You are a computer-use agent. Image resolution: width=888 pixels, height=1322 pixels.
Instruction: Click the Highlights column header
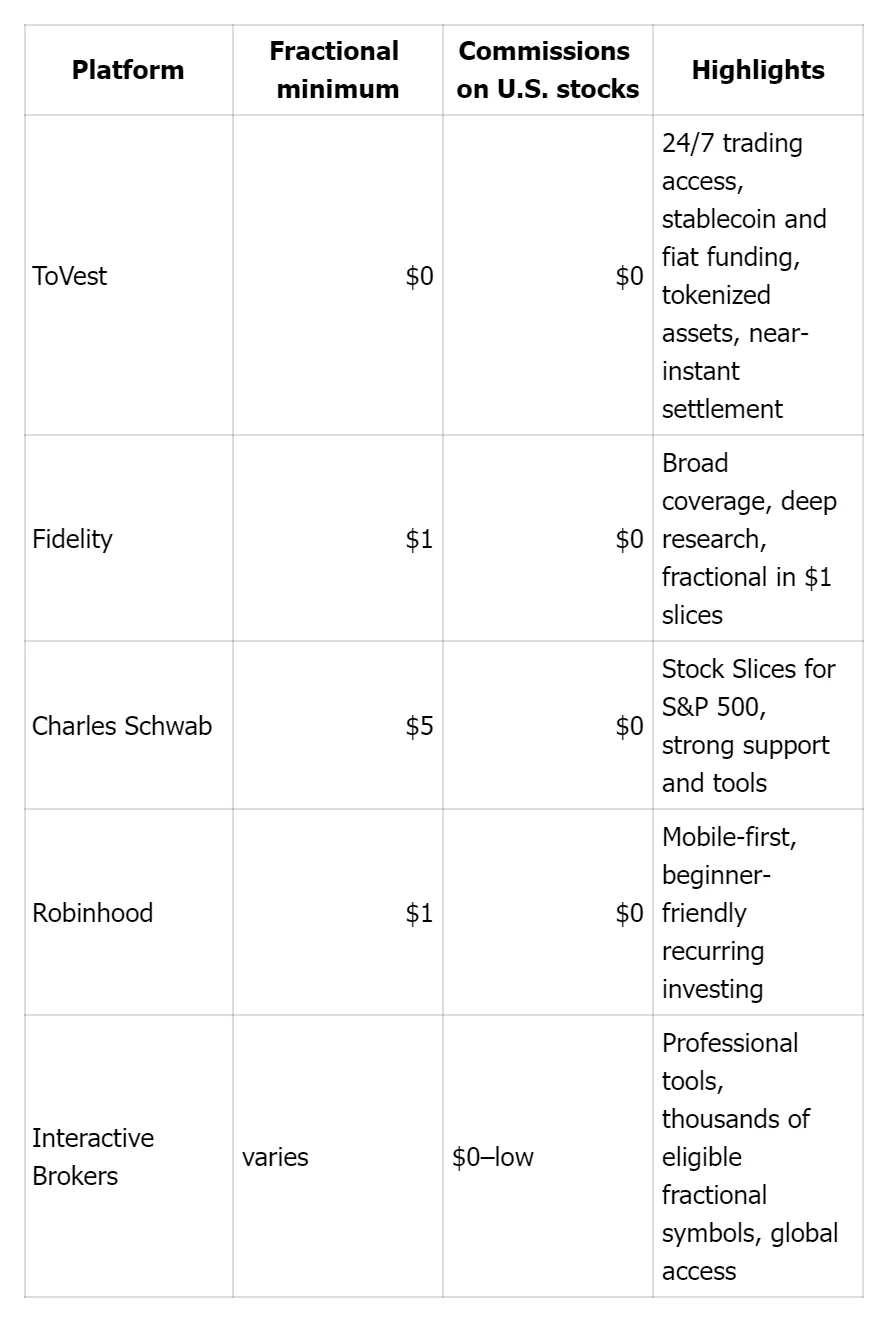click(x=758, y=70)
